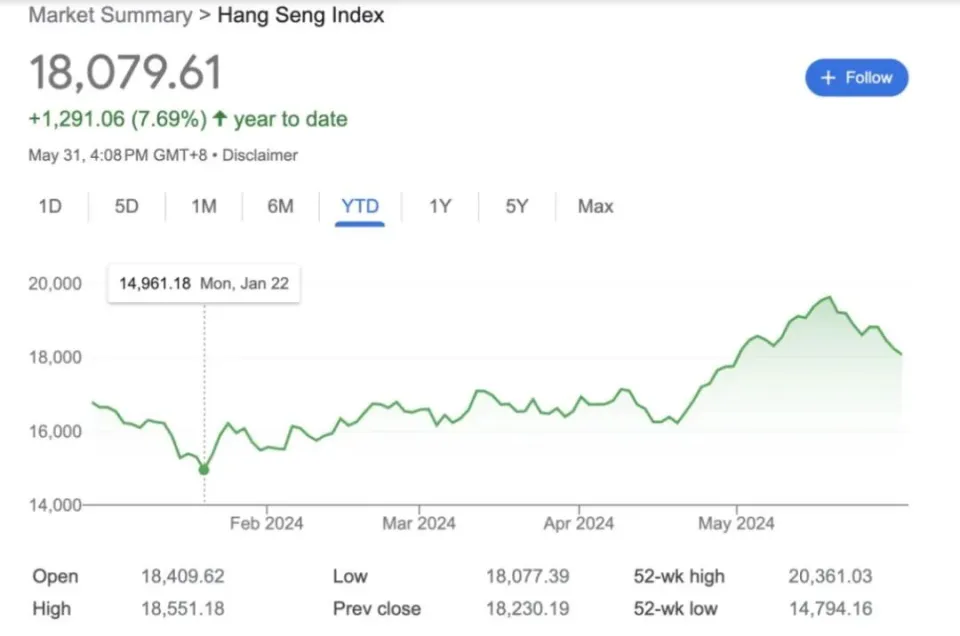Click the green Jan 22 data point
This screenshot has height=636, width=960.
204,469
